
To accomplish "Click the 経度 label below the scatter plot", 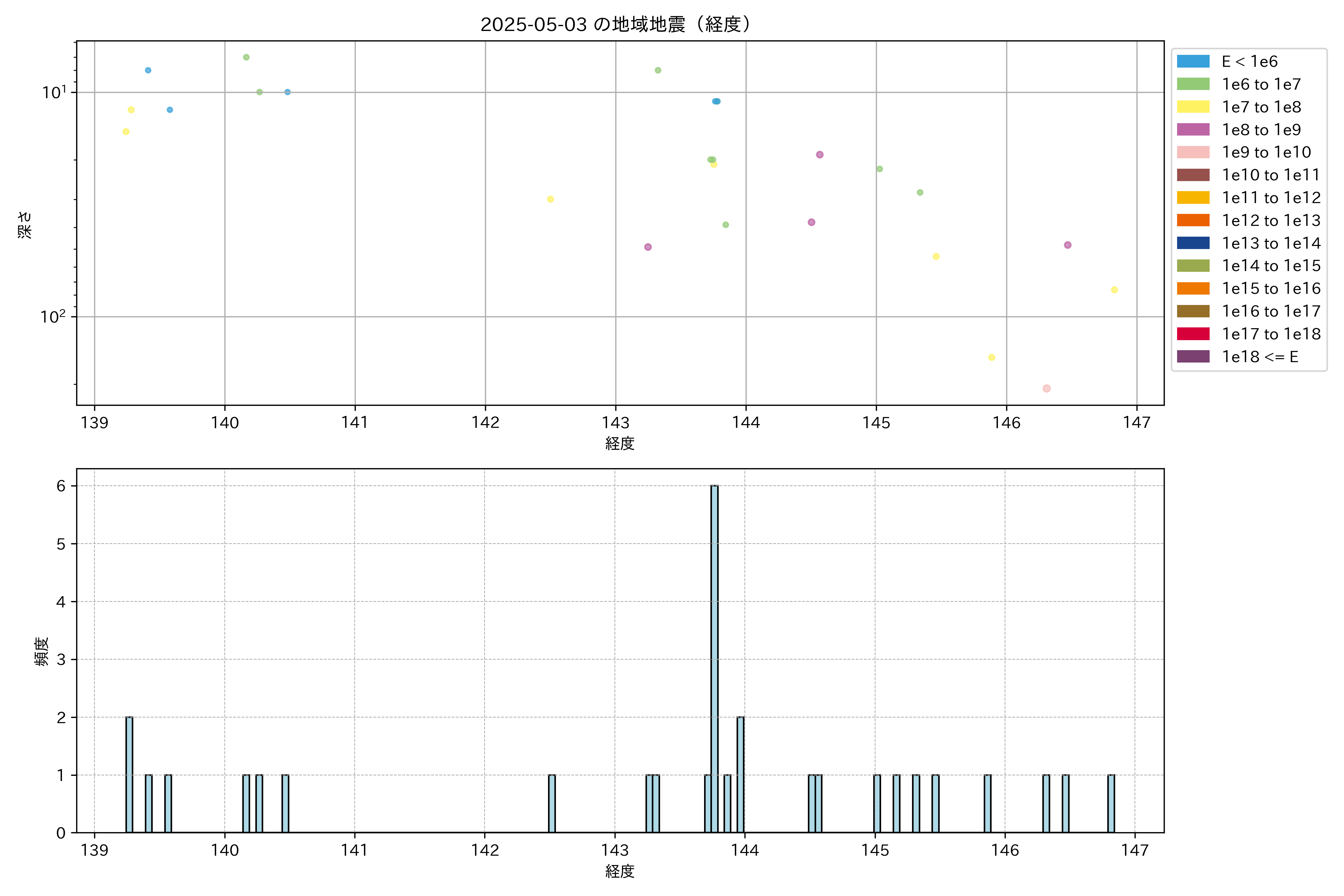I will (x=619, y=444).
